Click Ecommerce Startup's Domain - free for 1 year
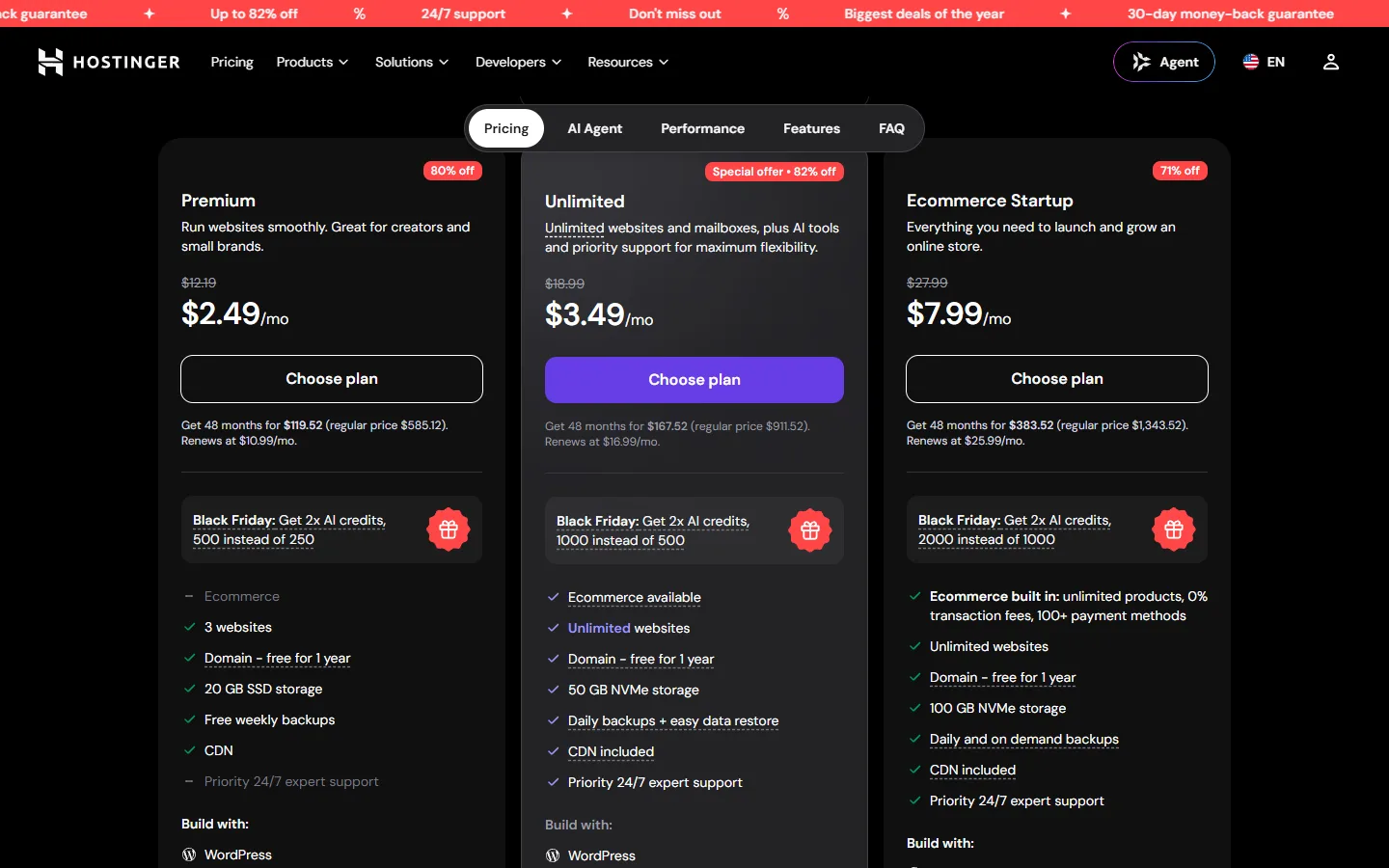 point(1003,677)
